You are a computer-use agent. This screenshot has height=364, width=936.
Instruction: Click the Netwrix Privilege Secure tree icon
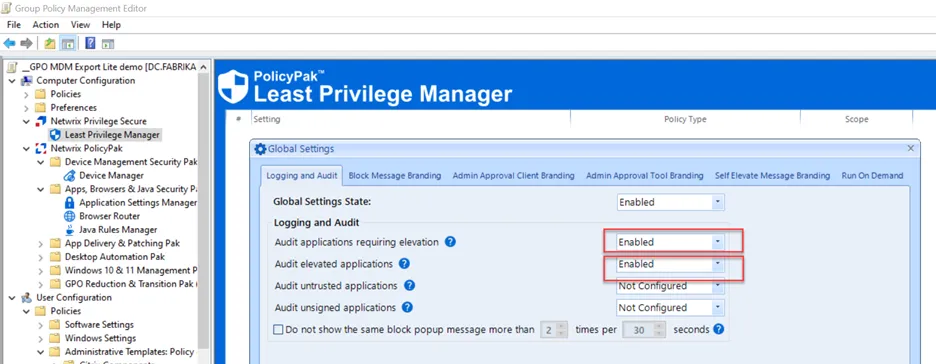[x=41, y=121]
